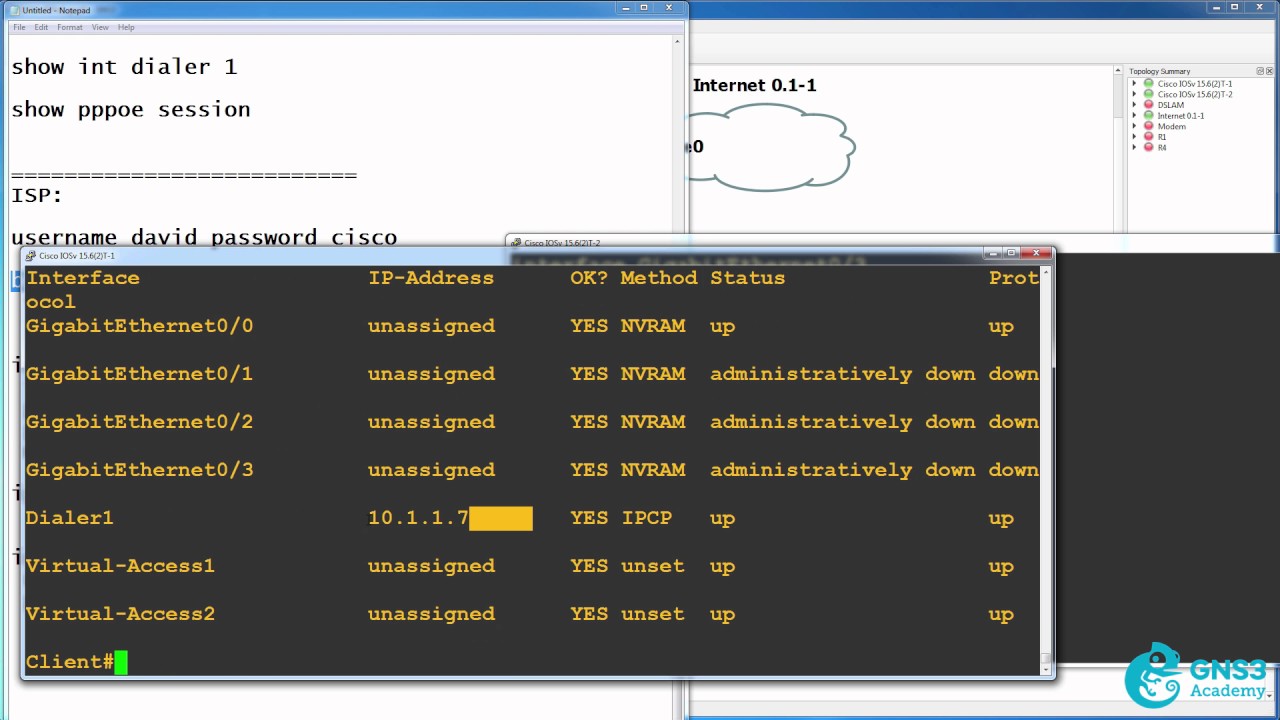Open the Help menu in Notepad
Image resolution: width=1280 pixels, height=720 pixels.
(126, 27)
